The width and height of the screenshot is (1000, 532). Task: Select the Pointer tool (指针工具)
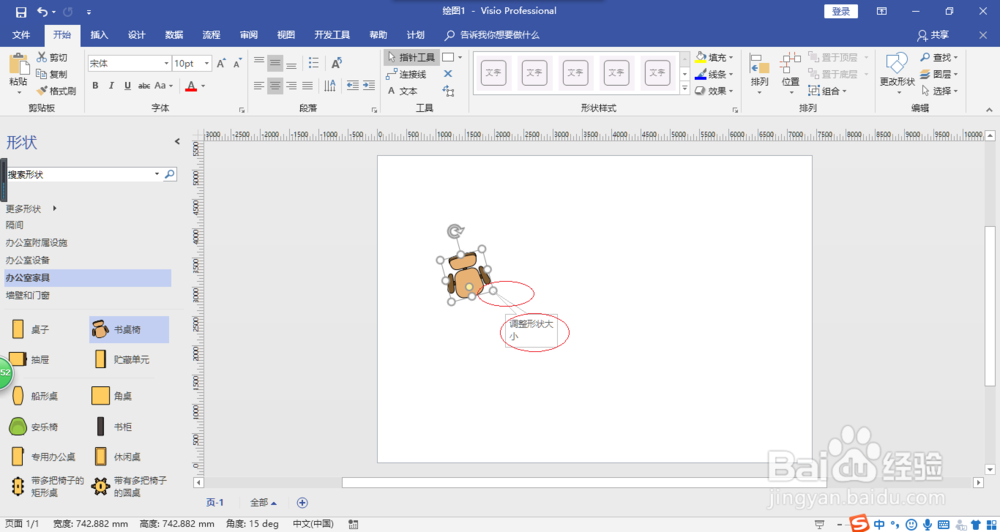411,57
